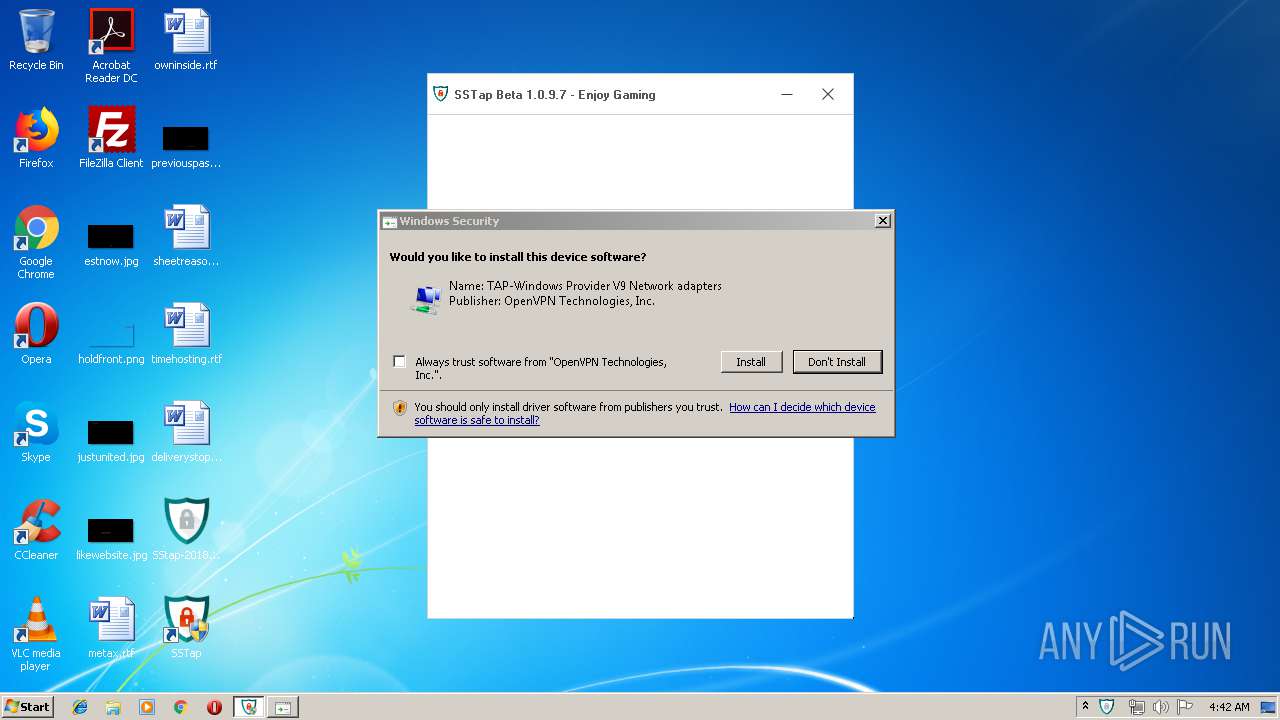Select the deliverystop... document file

[x=186, y=432]
